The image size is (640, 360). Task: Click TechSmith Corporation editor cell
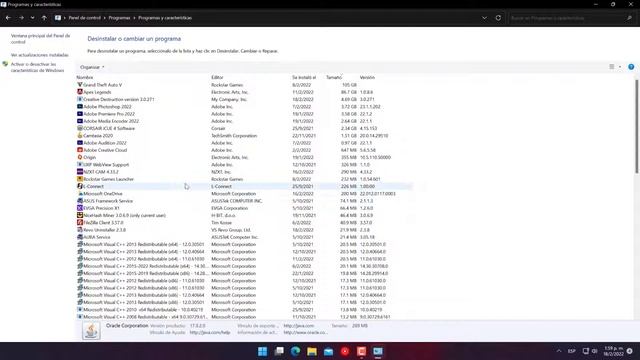[234, 136]
